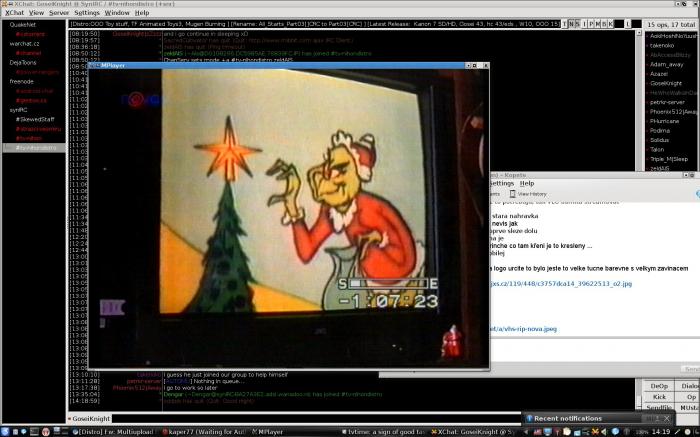
Task: Select user Adam_away in the user list
Action: click(666, 64)
